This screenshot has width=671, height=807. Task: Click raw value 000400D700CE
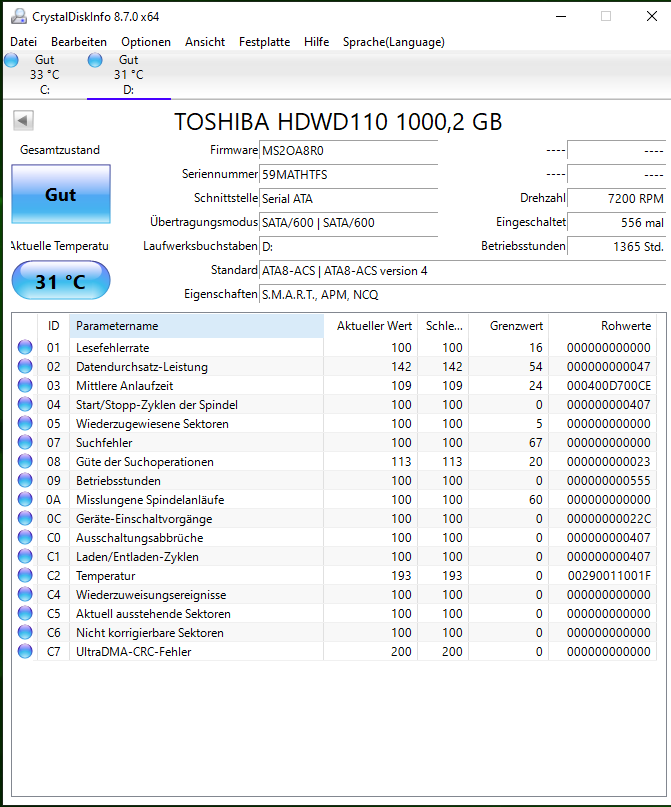coord(609,385)
